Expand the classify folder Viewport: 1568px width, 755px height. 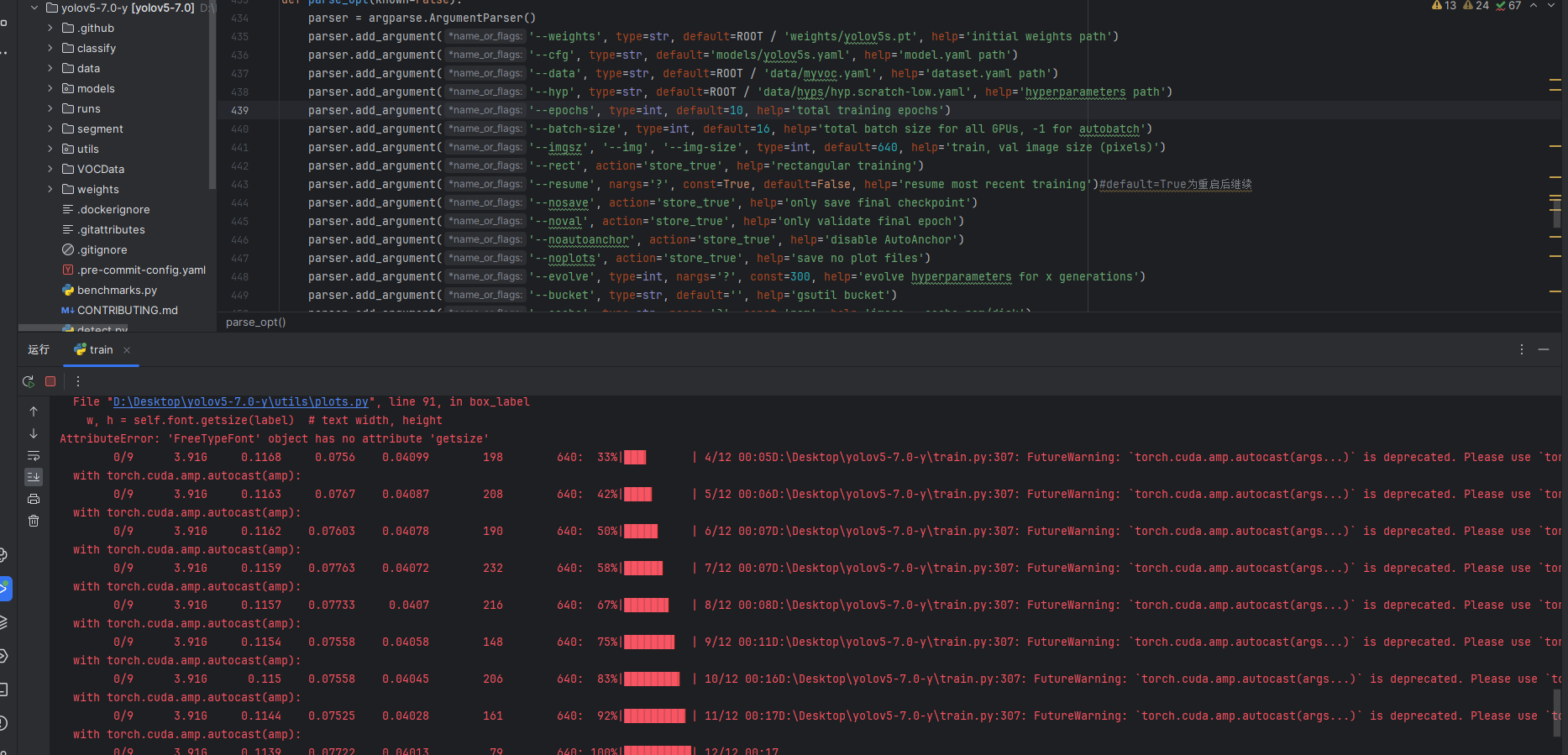[50, 48]
